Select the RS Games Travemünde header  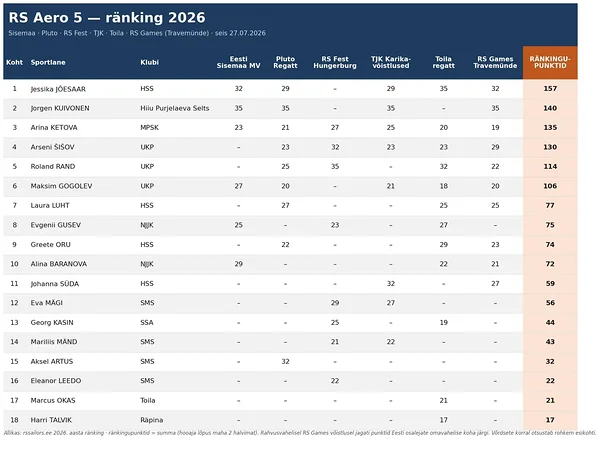495,62
